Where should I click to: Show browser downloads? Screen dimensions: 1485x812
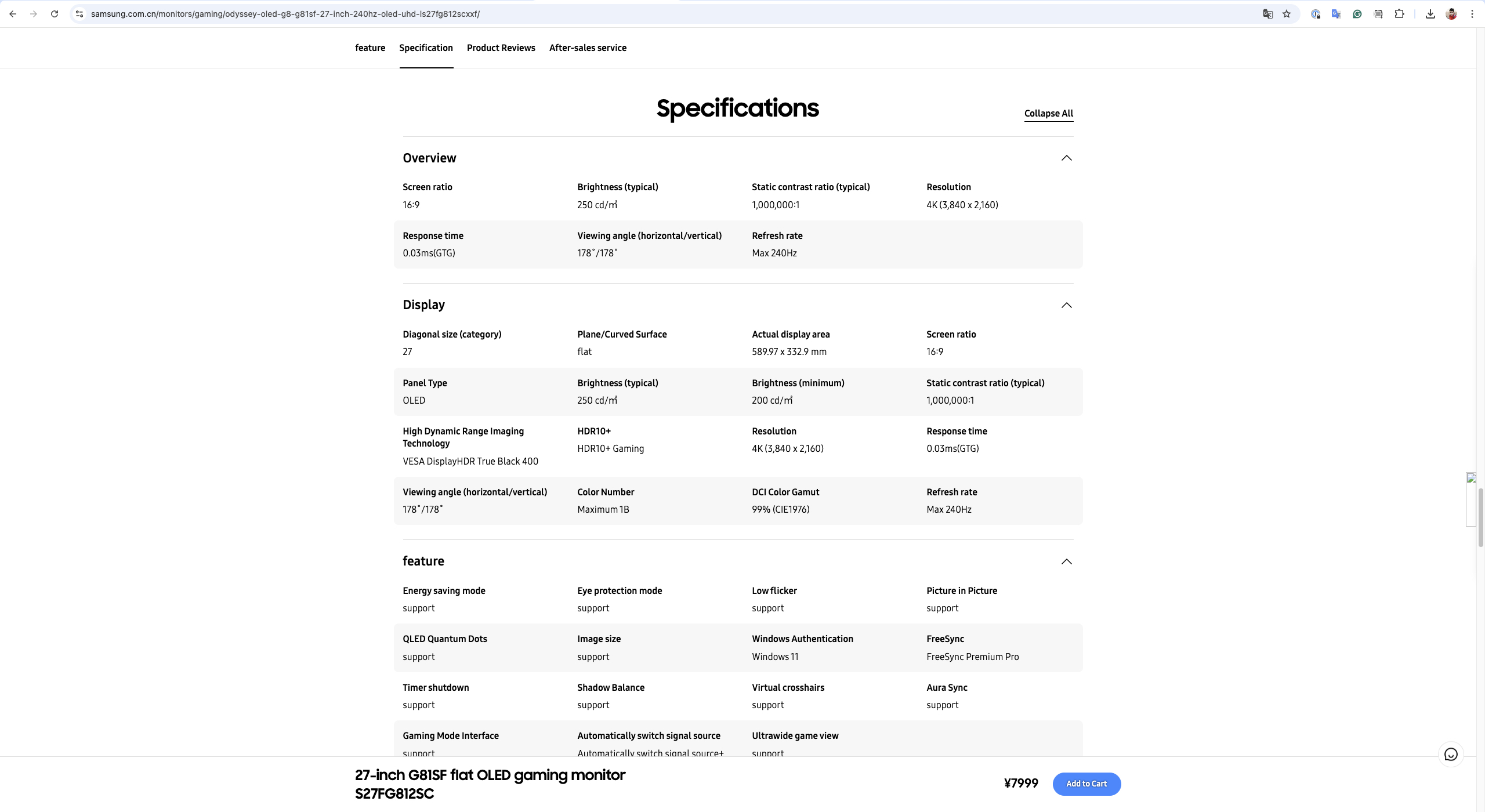(x=1430, y=14)
